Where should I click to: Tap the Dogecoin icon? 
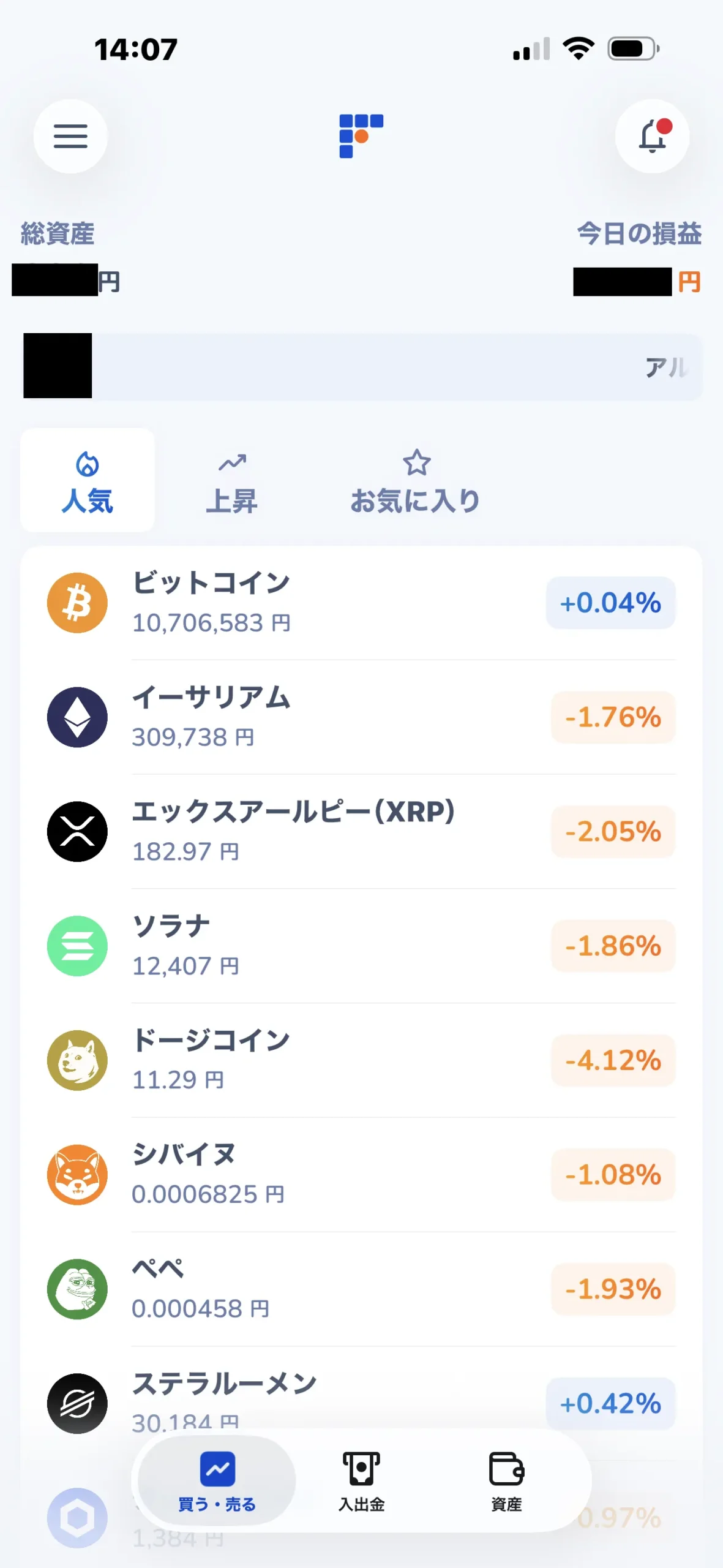click(x=77, y=1060)
